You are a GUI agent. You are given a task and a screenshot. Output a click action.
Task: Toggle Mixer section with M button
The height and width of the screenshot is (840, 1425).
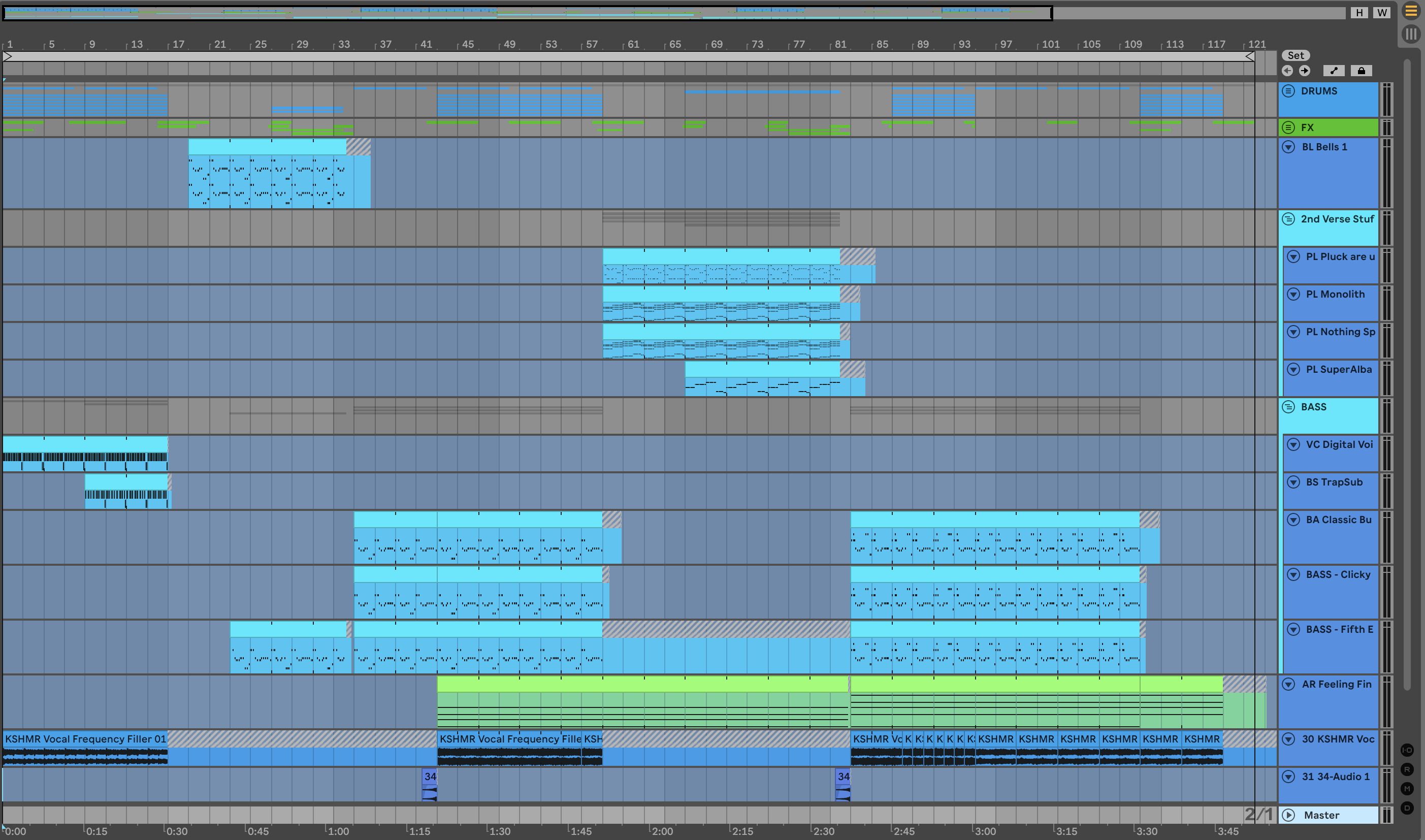pos(1407,789)
